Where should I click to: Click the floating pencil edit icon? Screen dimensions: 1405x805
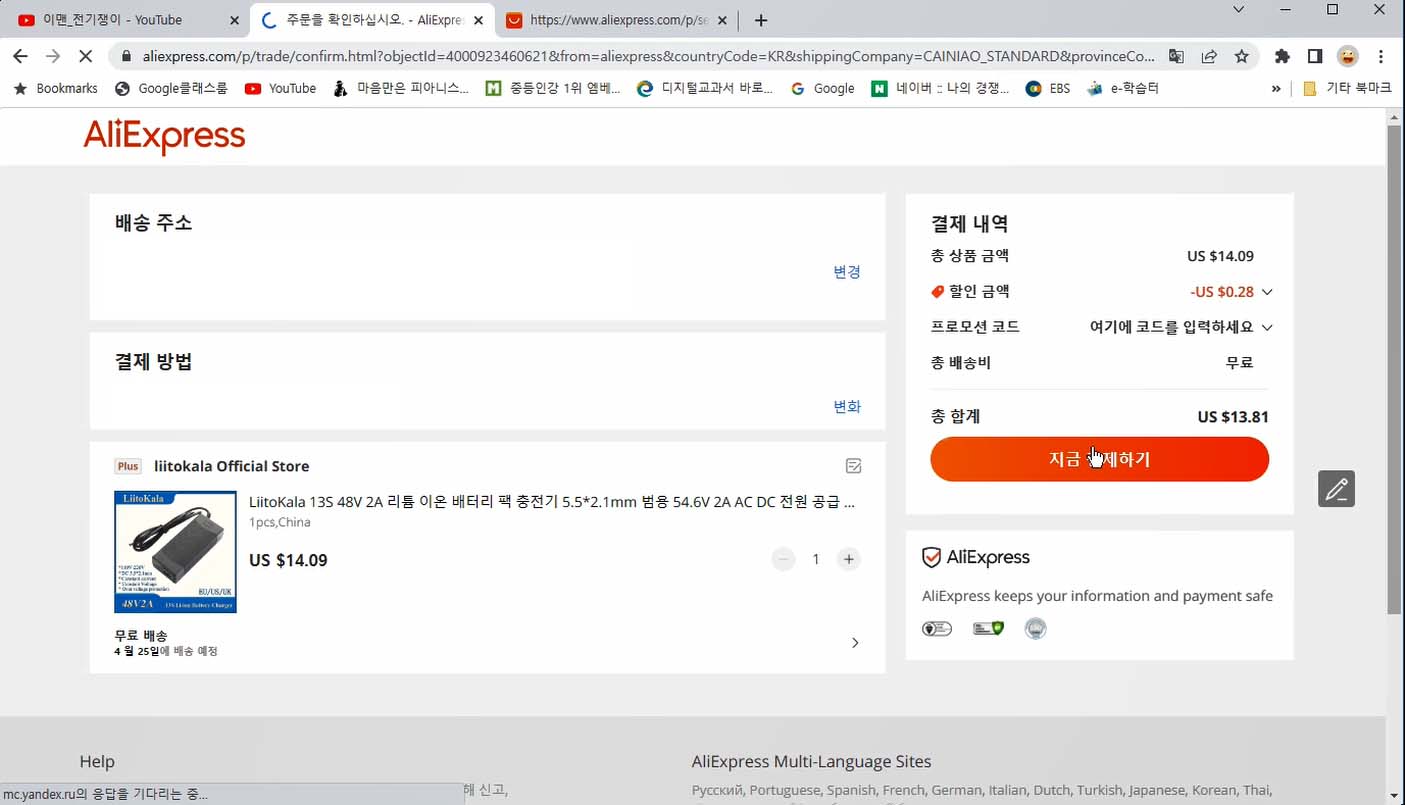1336,489
